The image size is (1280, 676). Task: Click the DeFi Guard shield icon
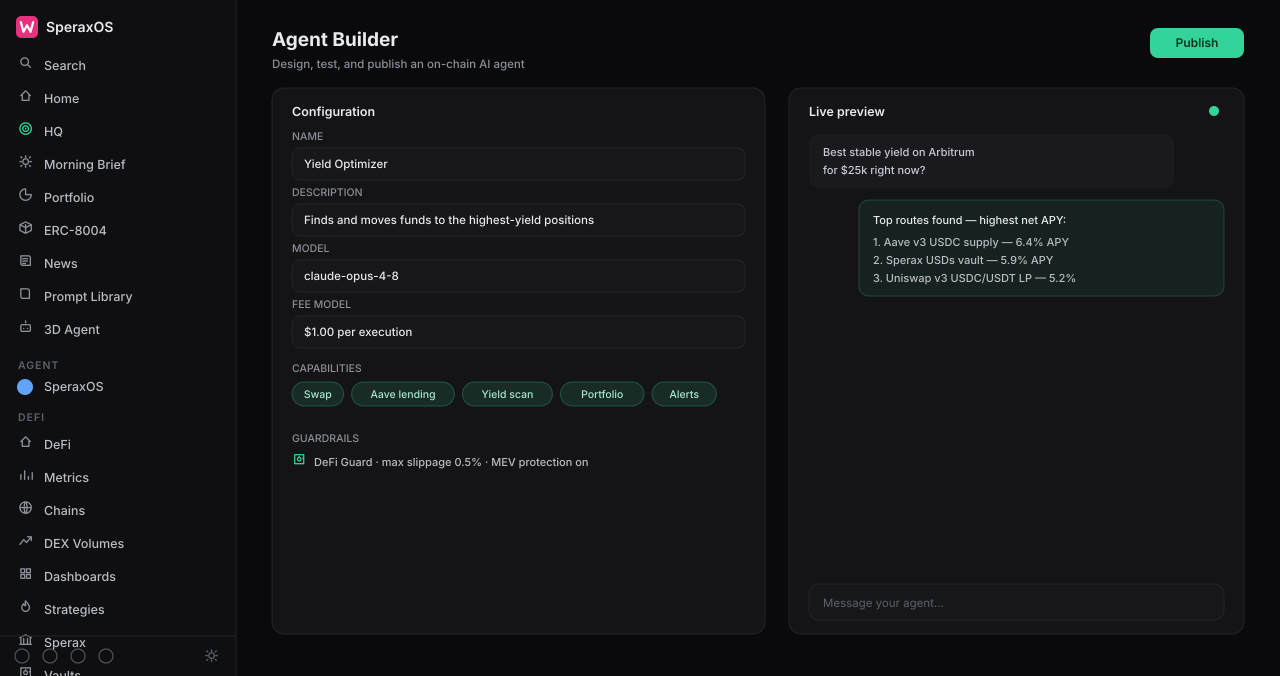pyautogui.click(x=299, y=460)
